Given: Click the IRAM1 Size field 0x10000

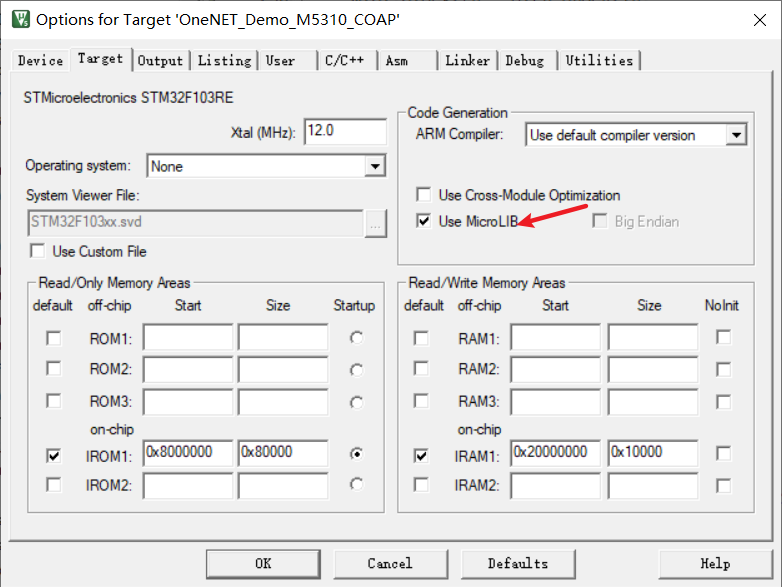Looking at the screenshot, I should coord(652,453).
